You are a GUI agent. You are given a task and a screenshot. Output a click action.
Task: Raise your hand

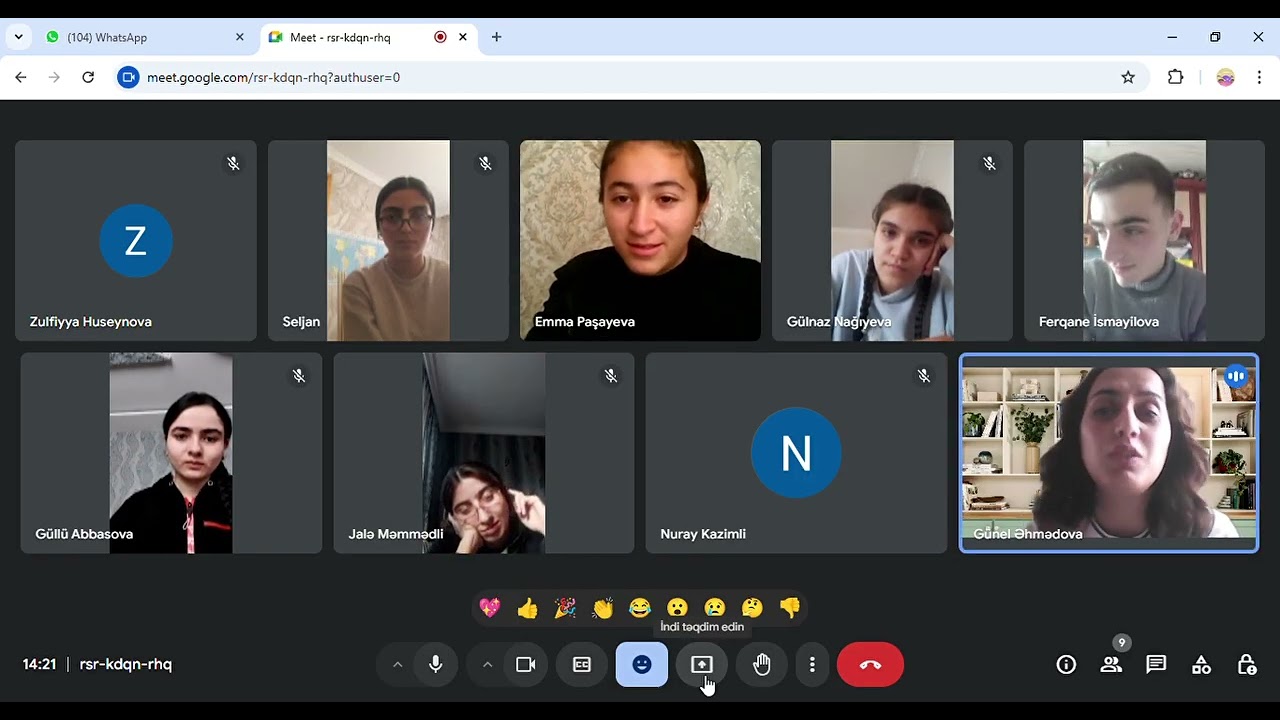(762, 664)
